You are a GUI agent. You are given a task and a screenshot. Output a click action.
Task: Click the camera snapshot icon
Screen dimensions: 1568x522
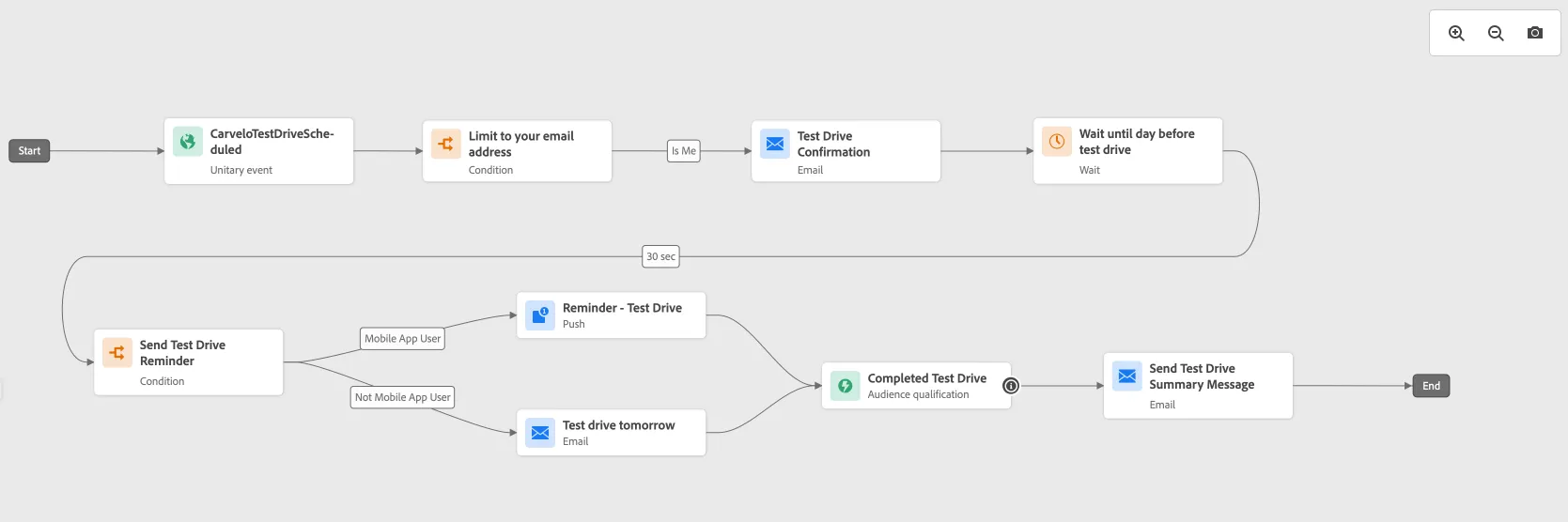[x=1535, y=33]
